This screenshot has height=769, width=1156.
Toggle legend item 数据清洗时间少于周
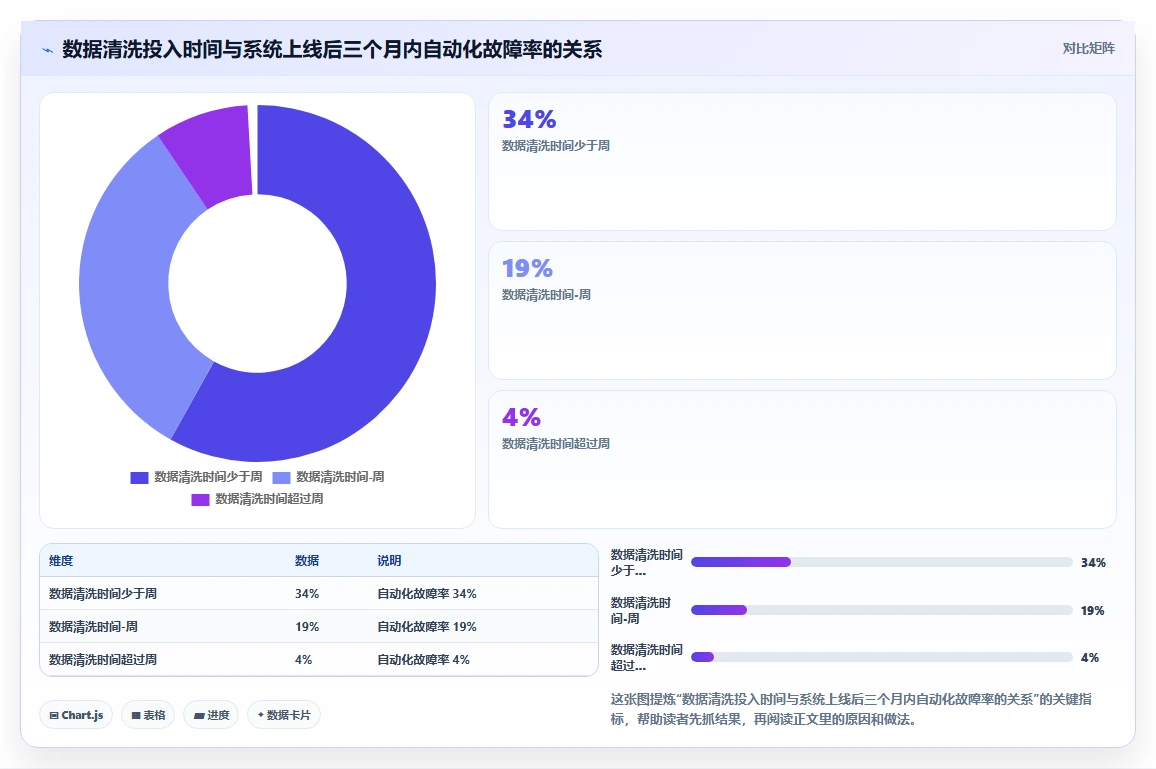tap(196, 477)
